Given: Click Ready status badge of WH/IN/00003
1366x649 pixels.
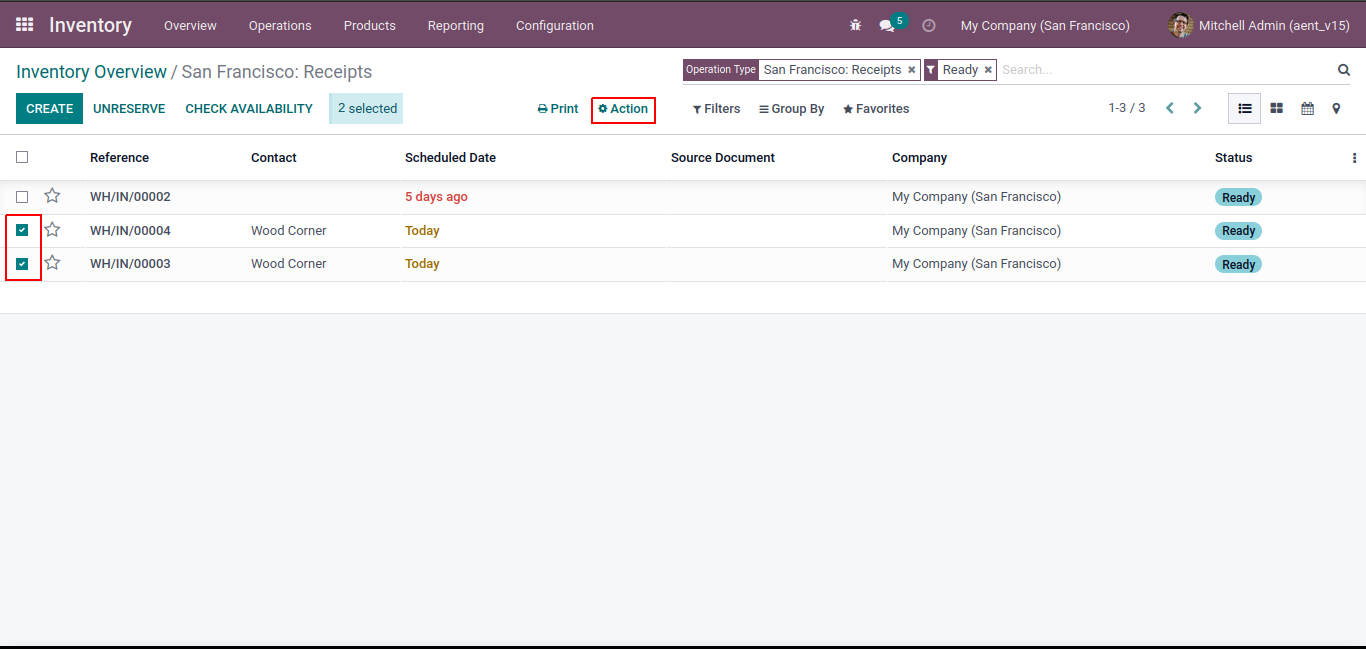Looking at the screenshot, I should (x=1238, y=264).
